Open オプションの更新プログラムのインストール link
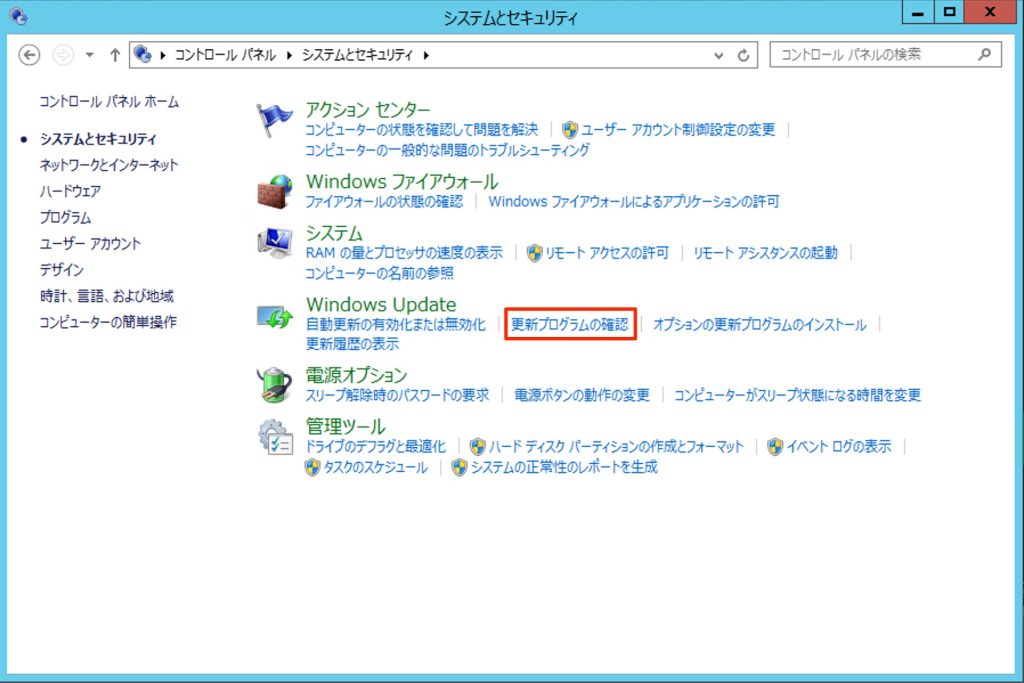Viewport: 1024px width, 683px height. (x=760, y=325)
